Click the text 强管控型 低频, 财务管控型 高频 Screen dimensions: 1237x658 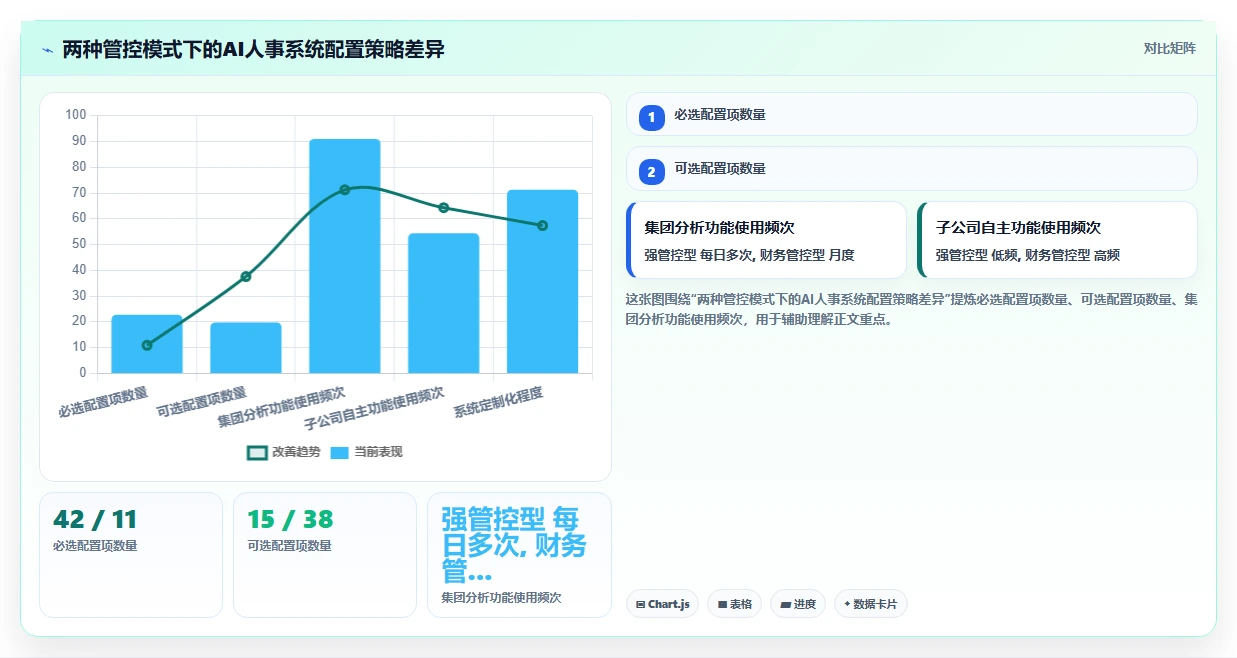coord(1028,255)
